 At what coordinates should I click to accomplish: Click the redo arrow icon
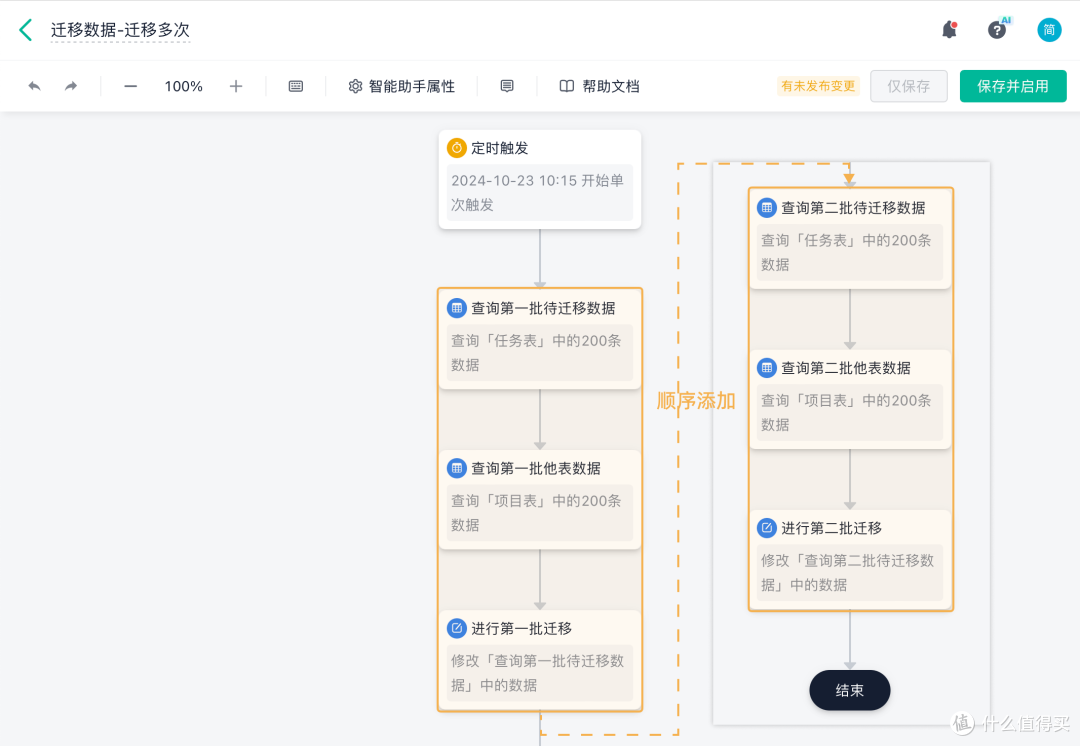70,86
